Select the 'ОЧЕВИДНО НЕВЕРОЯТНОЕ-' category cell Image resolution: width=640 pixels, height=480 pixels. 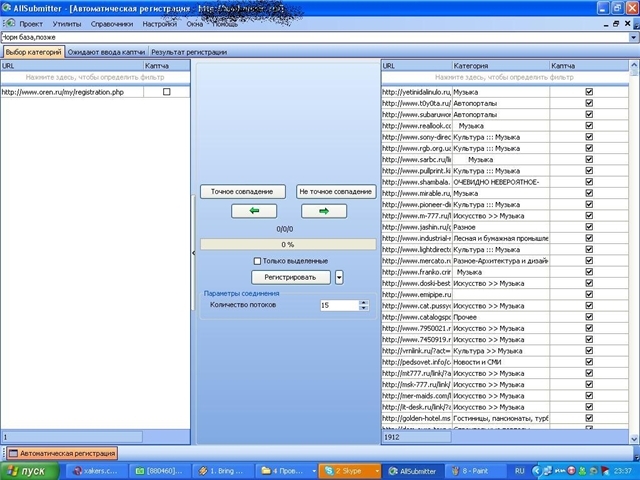coord(500,182)
